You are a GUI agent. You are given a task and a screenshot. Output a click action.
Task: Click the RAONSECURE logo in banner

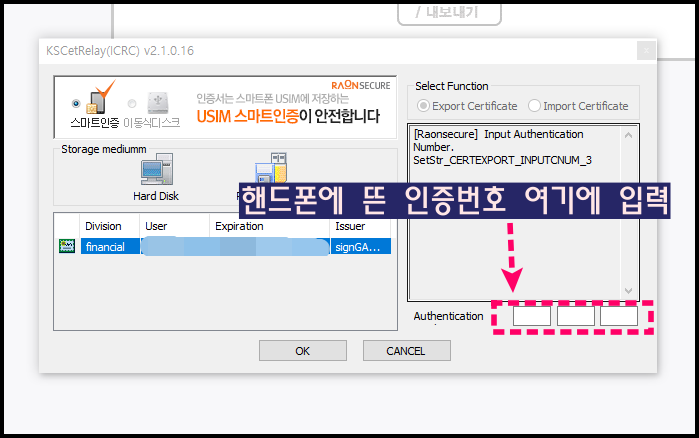click(x=361, y=85)
